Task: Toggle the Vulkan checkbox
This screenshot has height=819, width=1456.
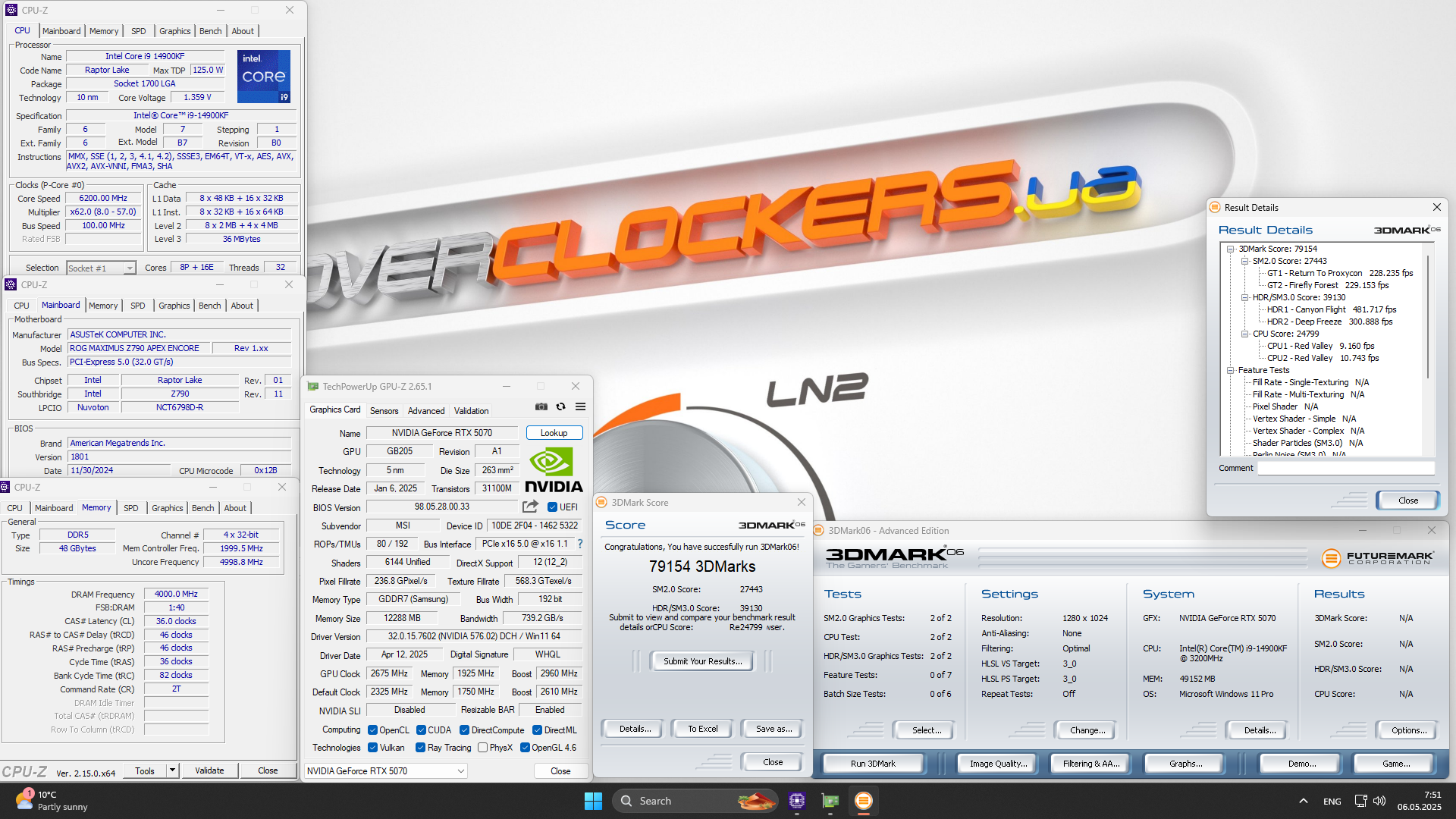Action: pyautogui.click(x=372, y=748)
